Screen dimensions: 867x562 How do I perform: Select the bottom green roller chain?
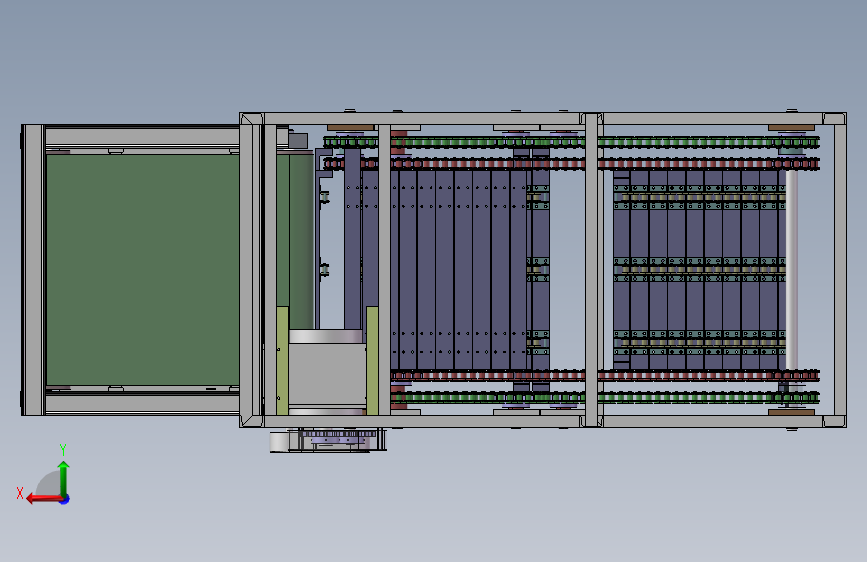[x=605, y=397]
